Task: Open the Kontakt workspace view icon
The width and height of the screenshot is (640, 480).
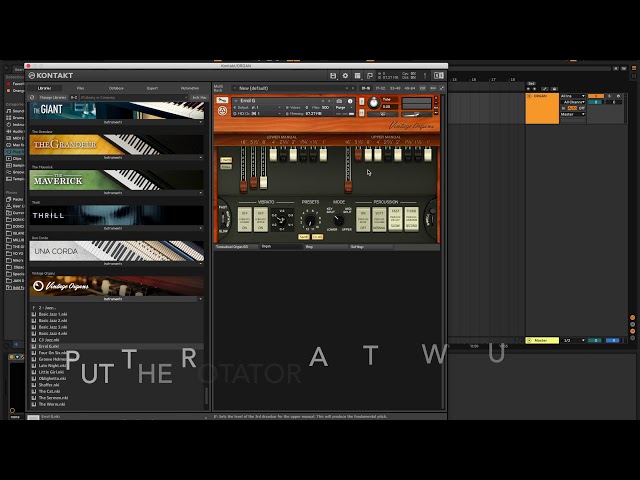Action: click(x=358, y=76)
